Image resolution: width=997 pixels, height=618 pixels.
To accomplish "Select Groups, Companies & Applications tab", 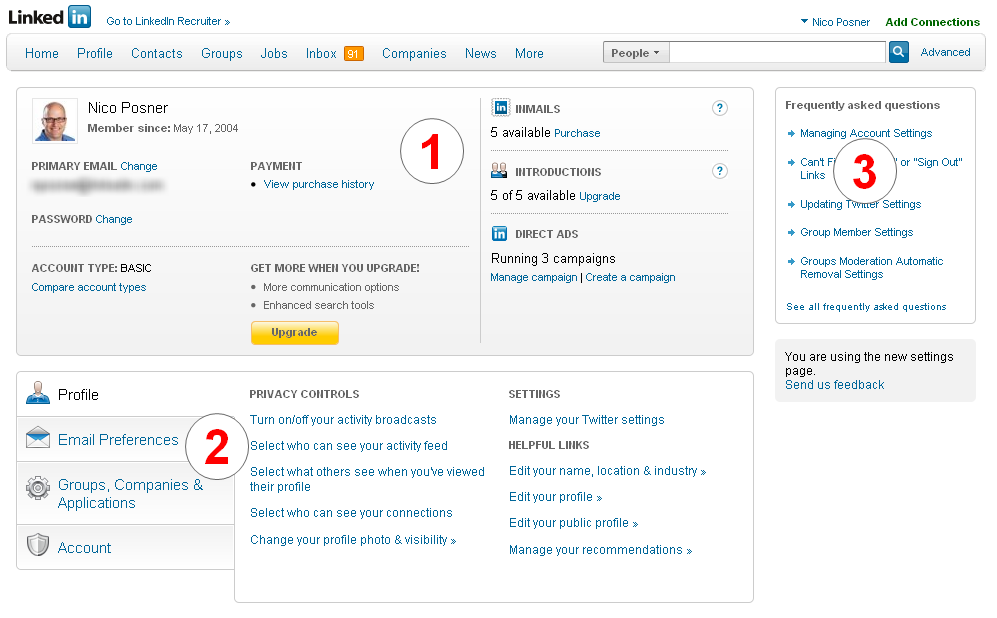I will click(126, 493).
